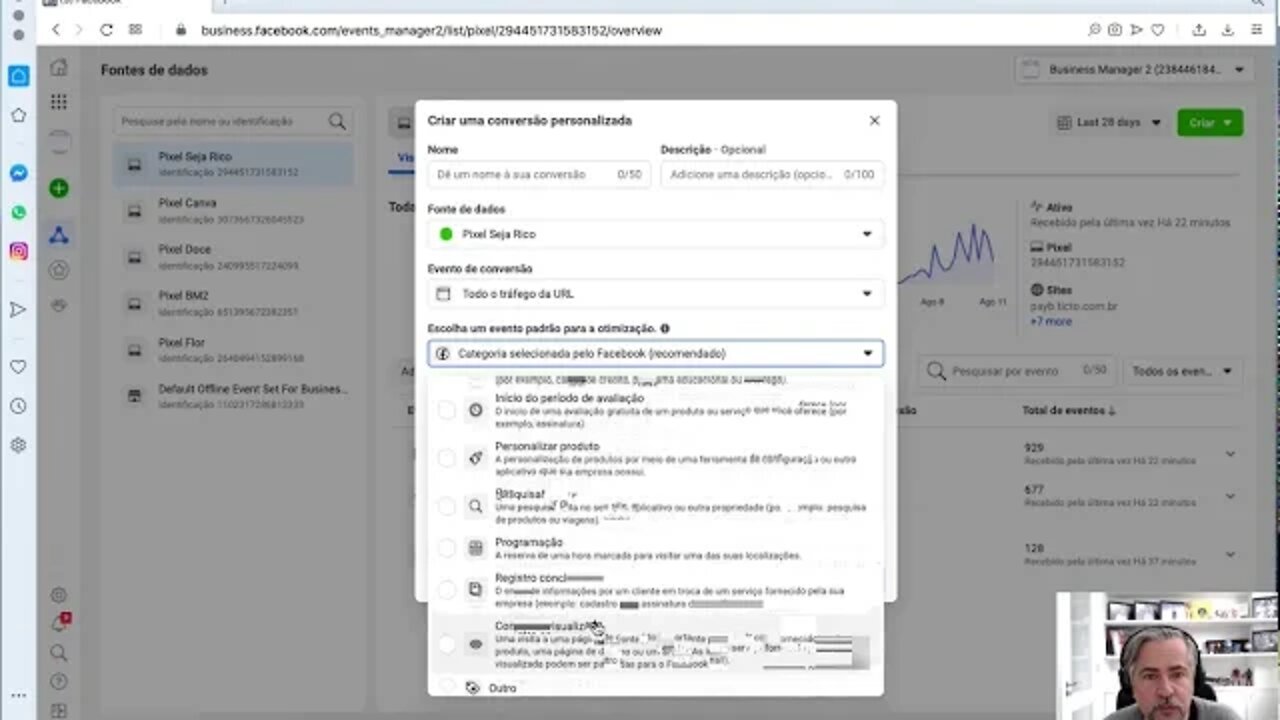Open the partner integrations icon below star
This screenshot has height=720, width=1280.
(59, 304)
